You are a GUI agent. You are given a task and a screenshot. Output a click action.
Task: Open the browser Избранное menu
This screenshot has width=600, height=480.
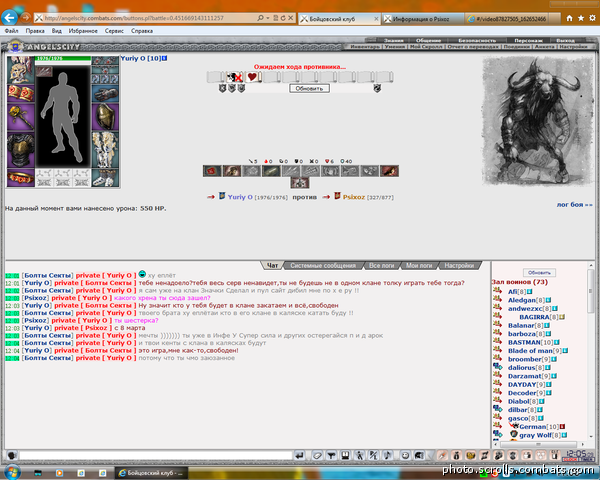tap(83, 31)
